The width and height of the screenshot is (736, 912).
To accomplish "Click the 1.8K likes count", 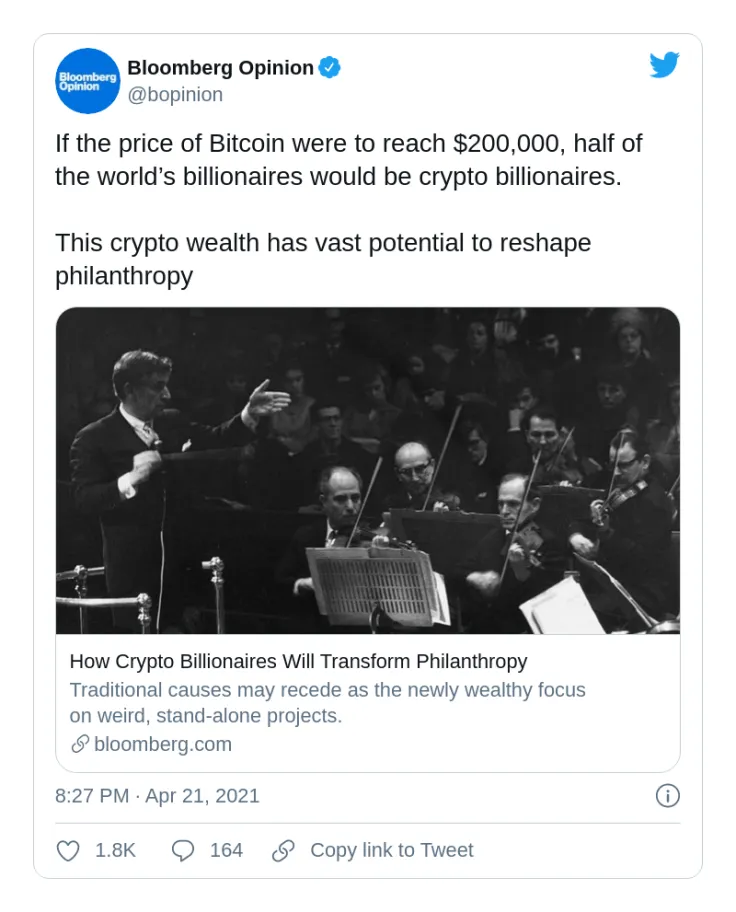I will point(115,850).
